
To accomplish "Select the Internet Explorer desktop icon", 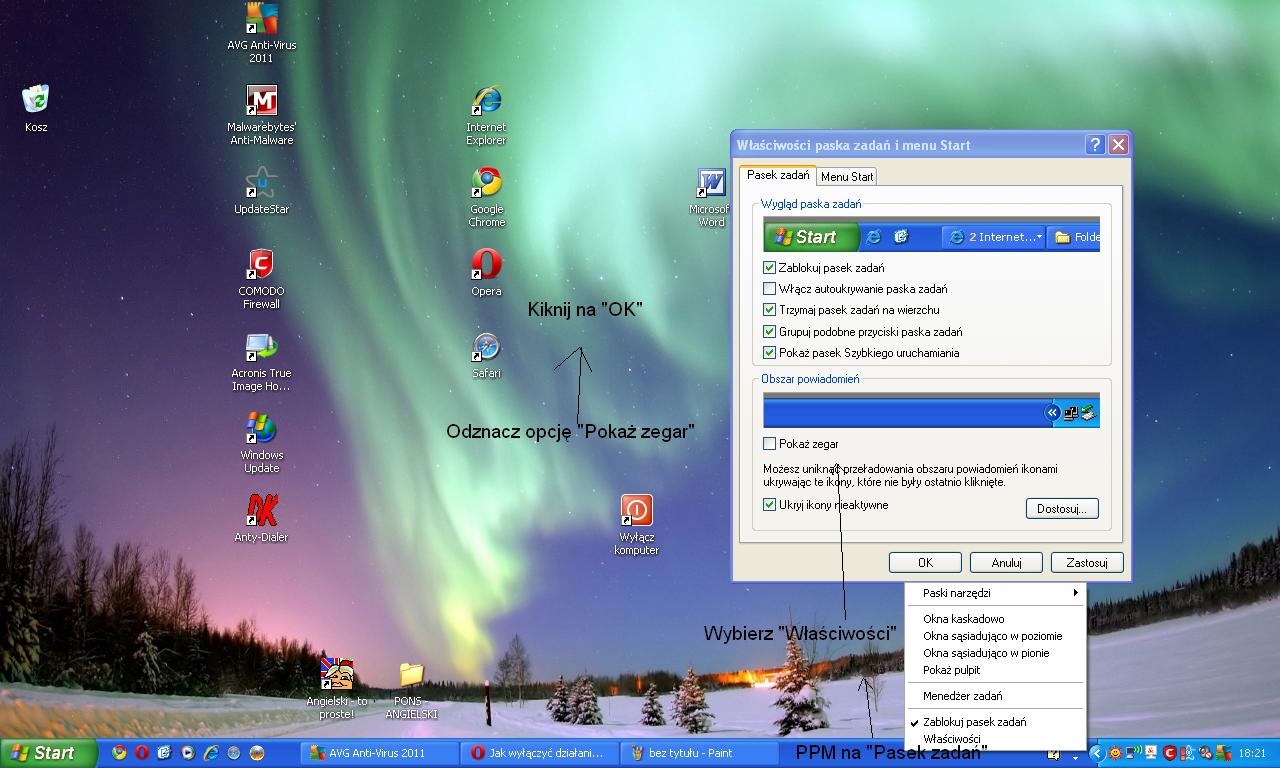I will [486, 115].
